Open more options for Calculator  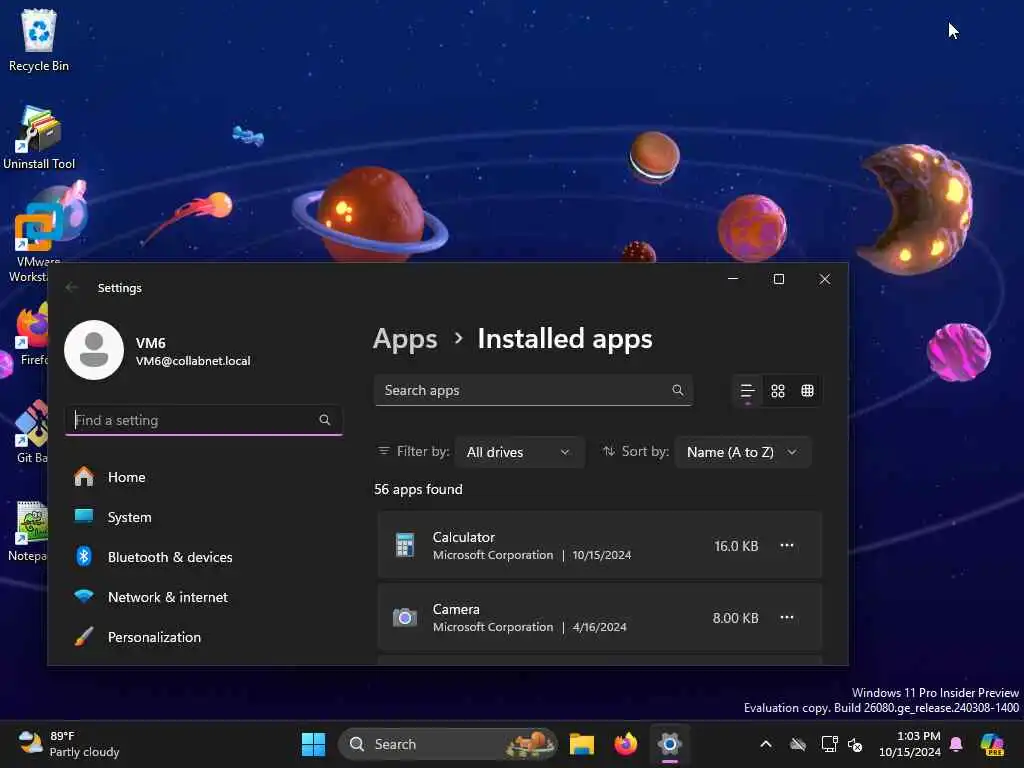[786, 545]
